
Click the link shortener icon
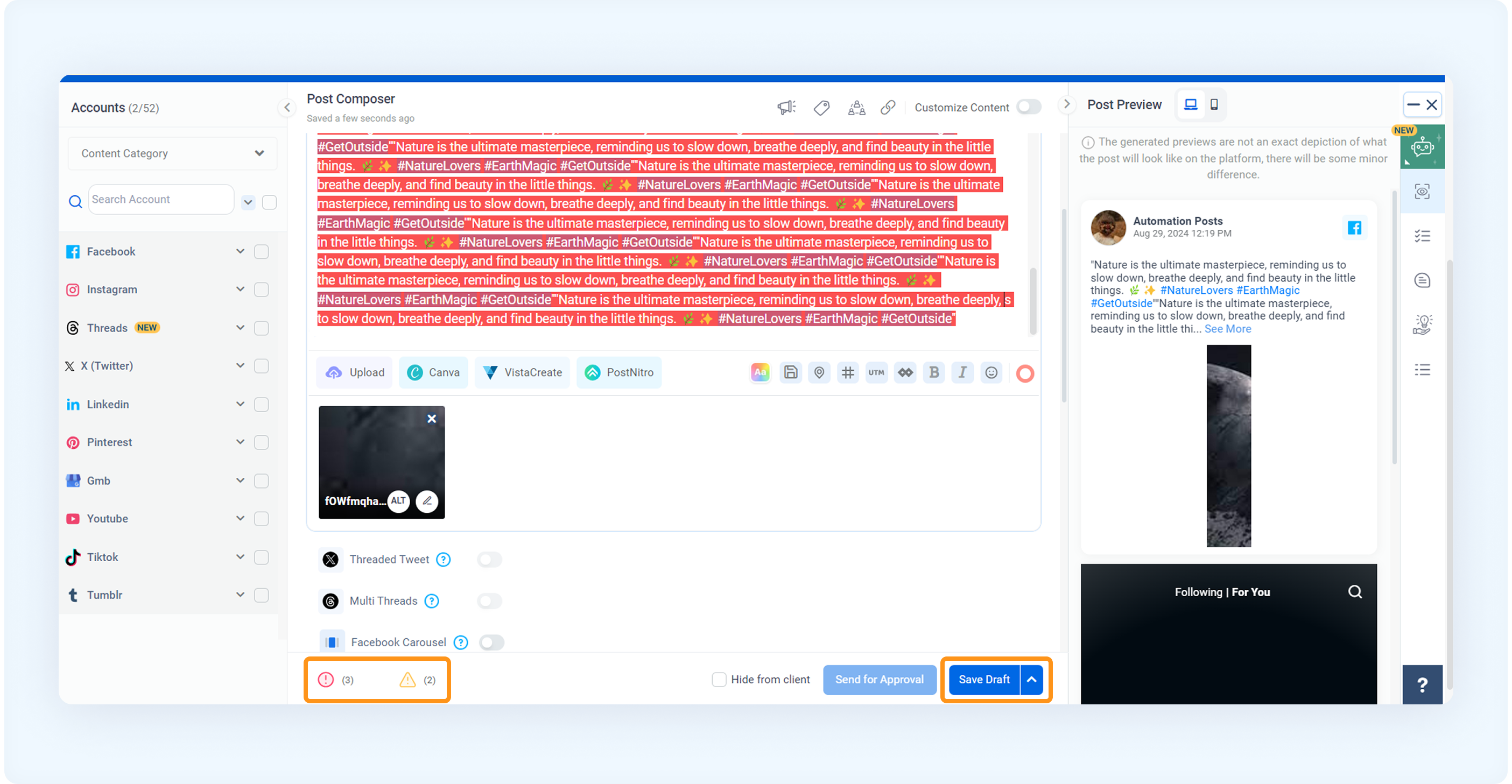(x=888, y=108)
